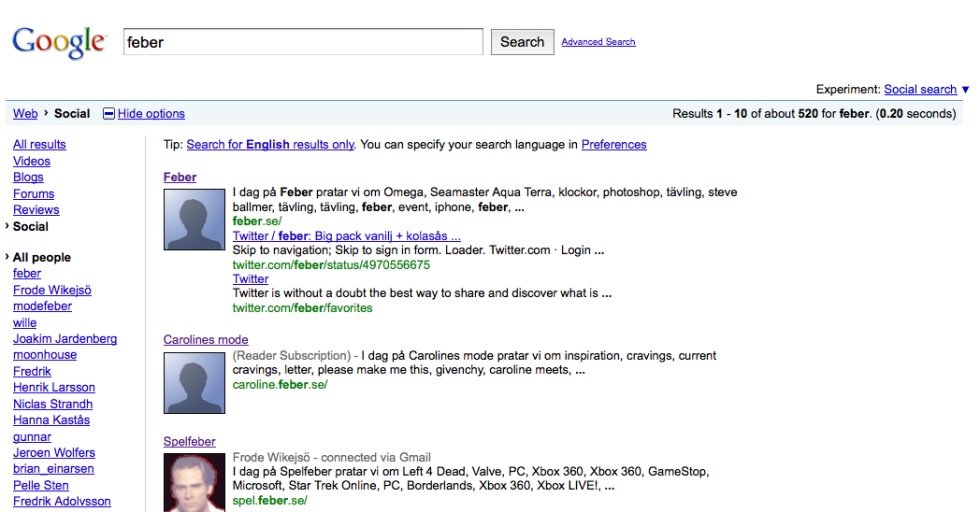This screenshot has height=512, width=980.
Task: Switch to All results filter
Action: 39,145
